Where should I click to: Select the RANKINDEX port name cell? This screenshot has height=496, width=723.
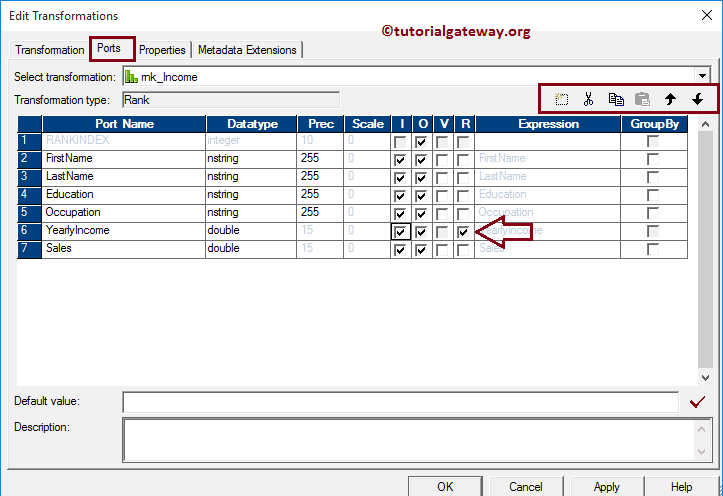tap(124, 141)
